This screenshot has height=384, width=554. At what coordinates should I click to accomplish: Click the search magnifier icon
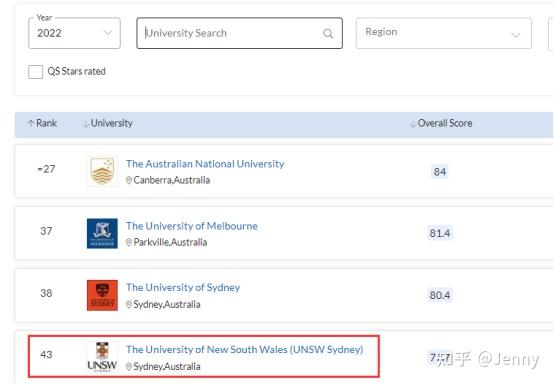tap(328, 34)
